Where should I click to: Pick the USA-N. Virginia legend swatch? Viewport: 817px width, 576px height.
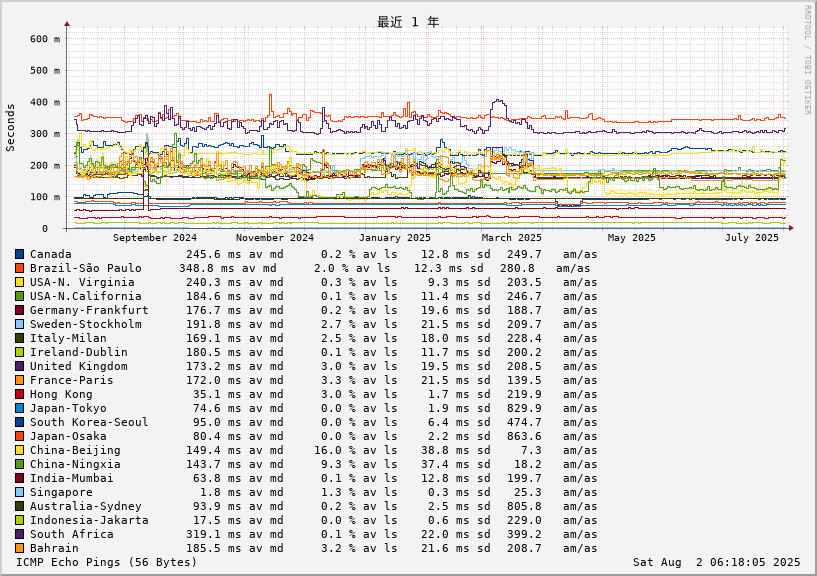pos(19,283)
